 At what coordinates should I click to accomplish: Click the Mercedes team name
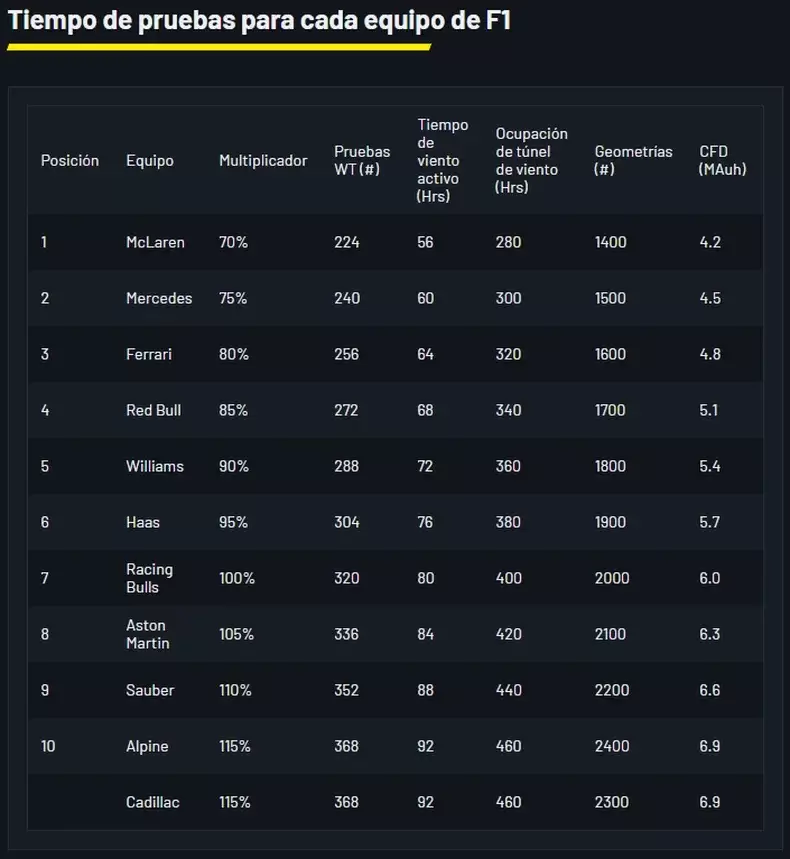click(159, 298)
